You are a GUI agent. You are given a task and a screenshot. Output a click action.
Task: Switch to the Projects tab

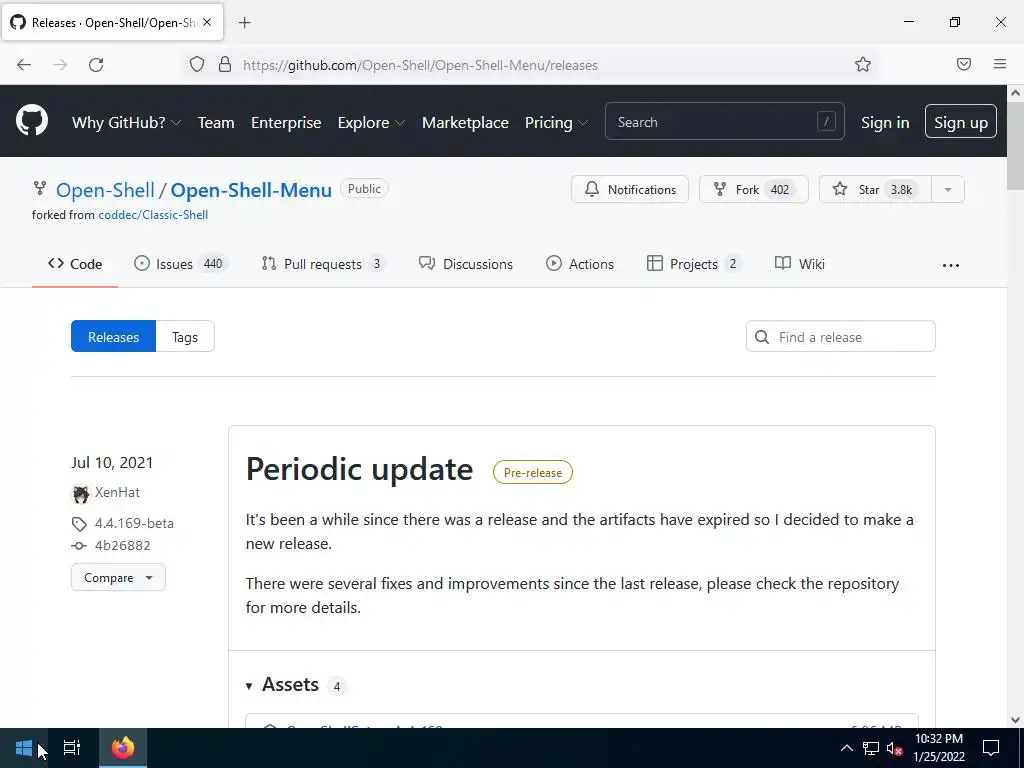(x=694, y=264)
